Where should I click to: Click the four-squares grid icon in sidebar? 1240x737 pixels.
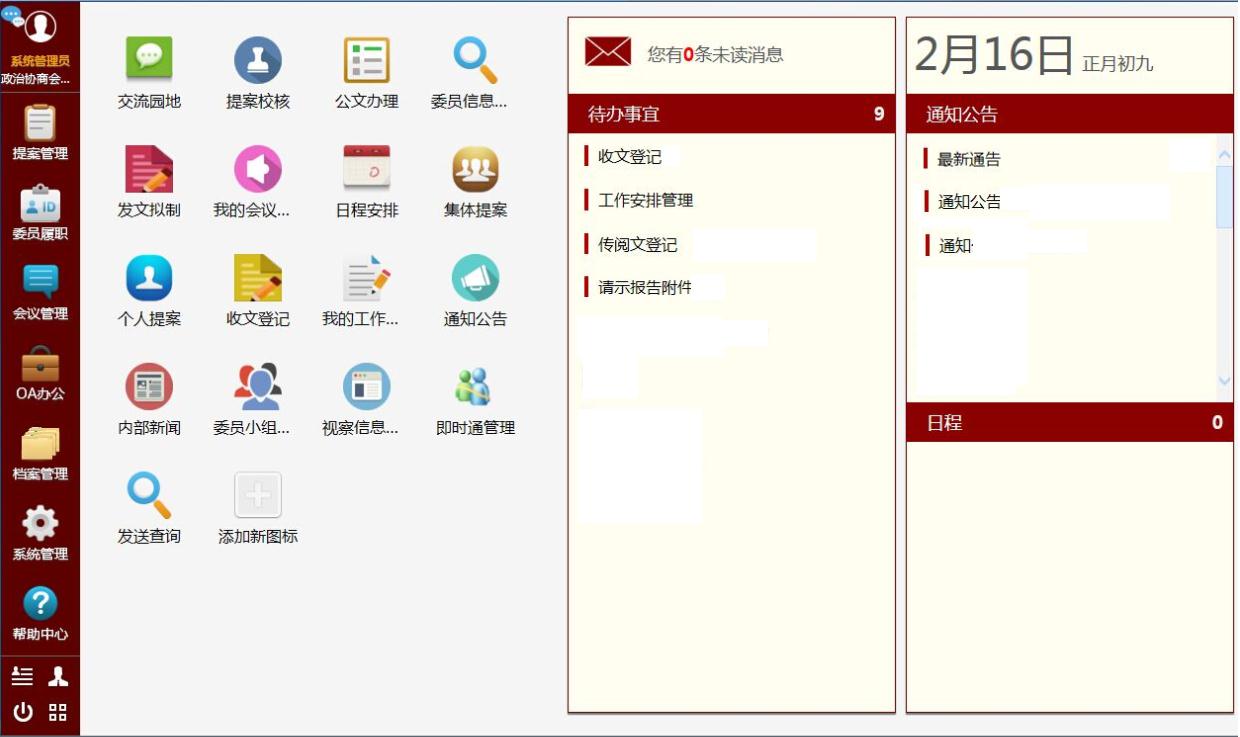[x=58, y=712]
